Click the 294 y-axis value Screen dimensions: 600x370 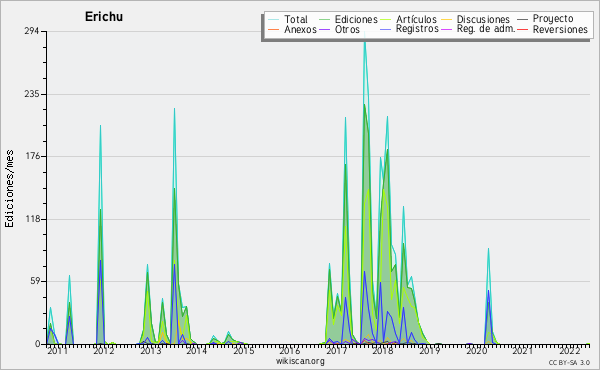(x=32, y=31)
